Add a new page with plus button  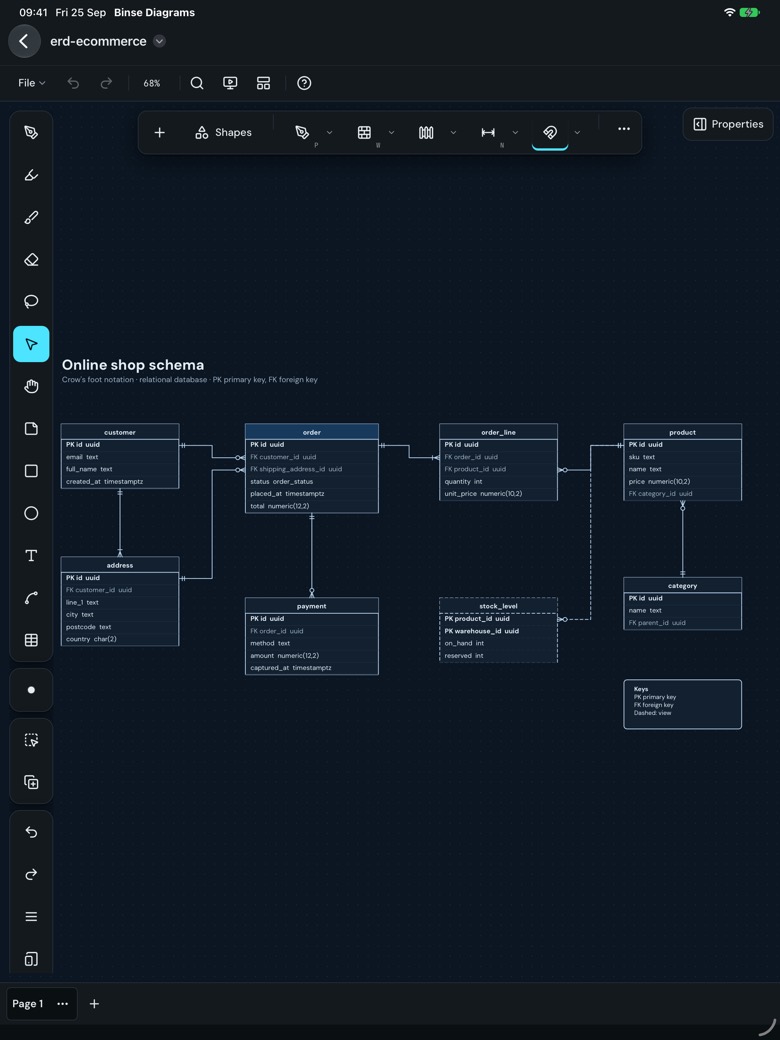coord(94,1004)
